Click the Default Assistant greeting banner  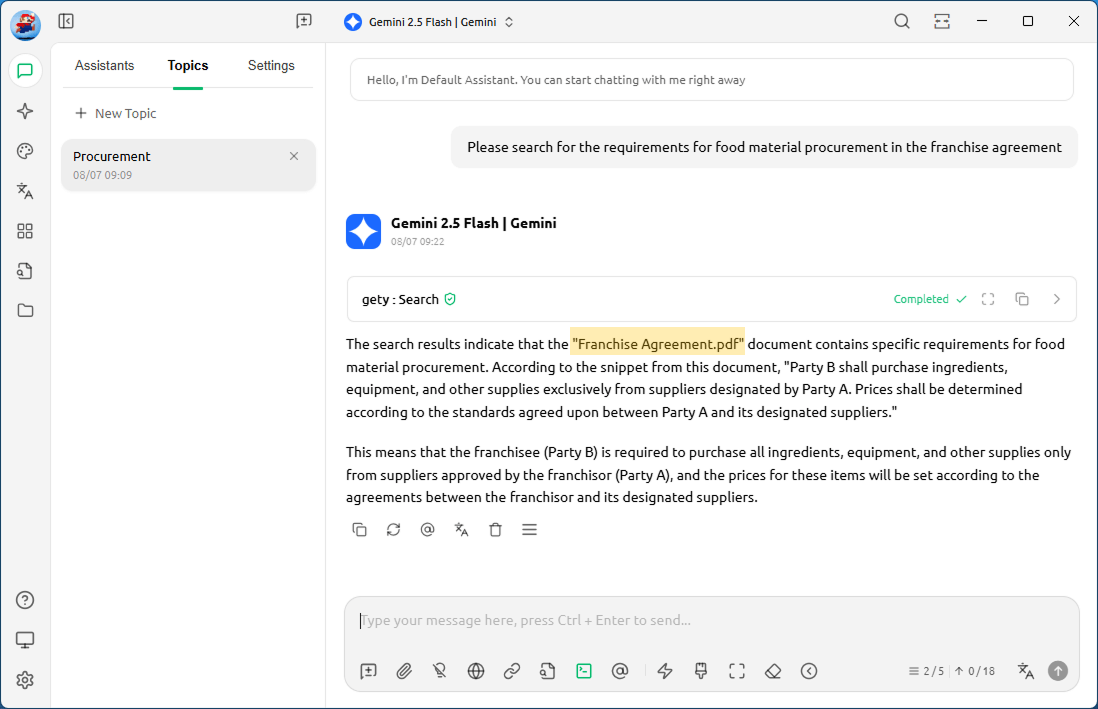(x=711, y=80)
